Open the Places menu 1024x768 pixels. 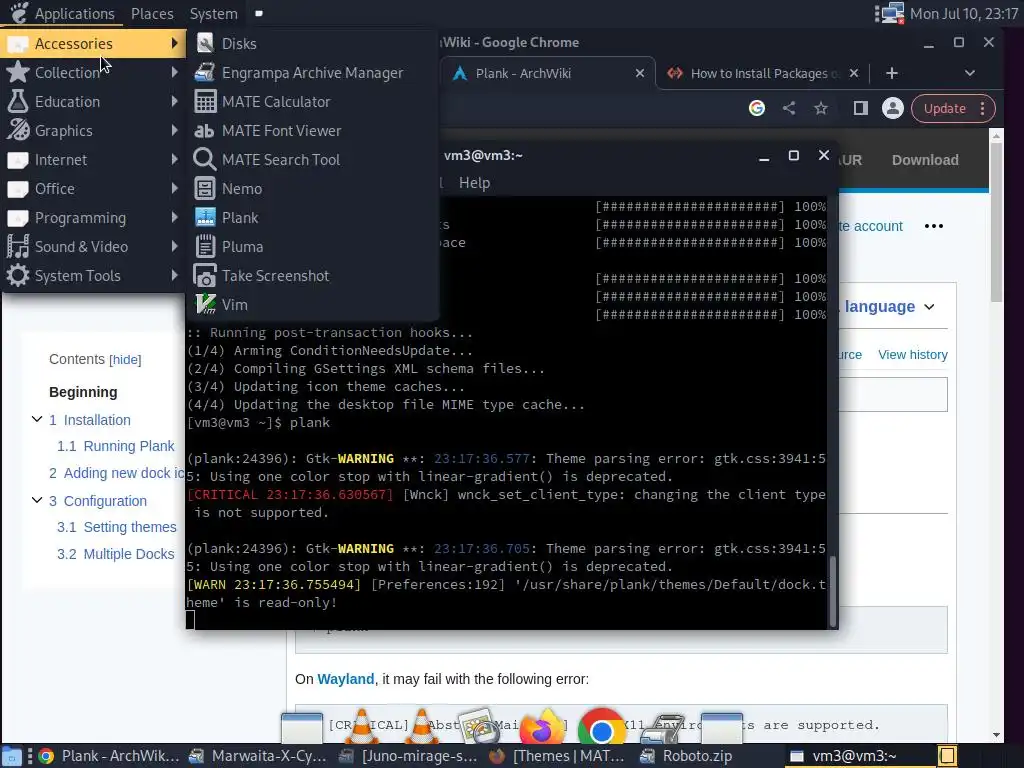tap(152, 13)
